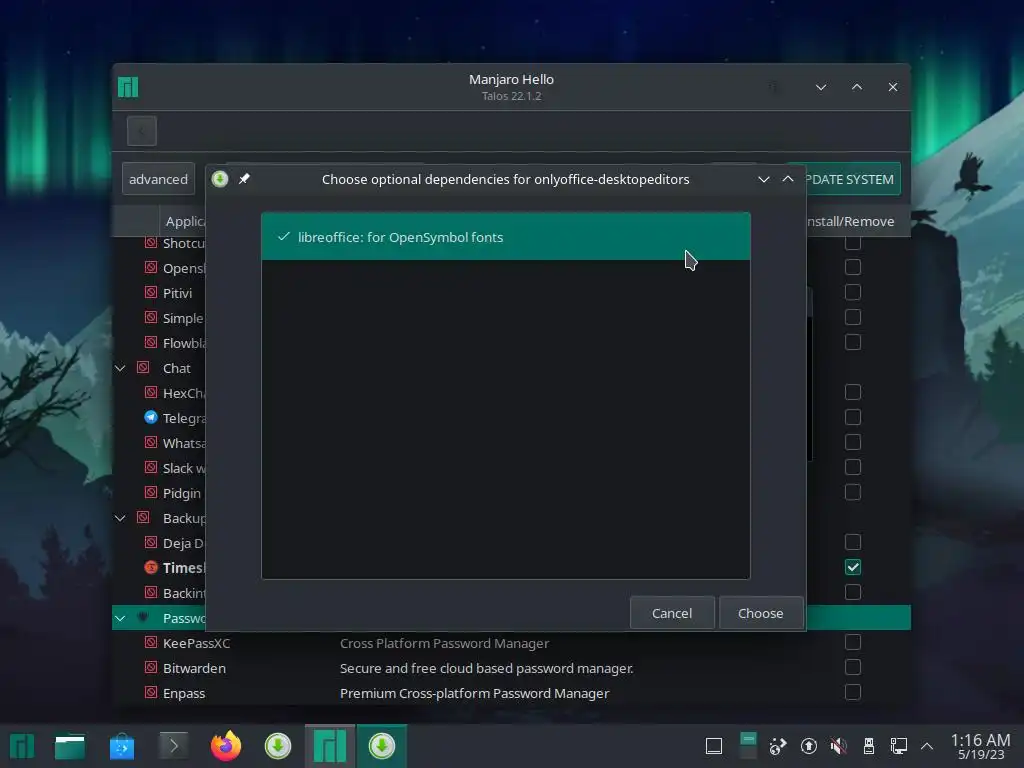Open the clock showing 1:16 AM

click(x=980, y=746)
